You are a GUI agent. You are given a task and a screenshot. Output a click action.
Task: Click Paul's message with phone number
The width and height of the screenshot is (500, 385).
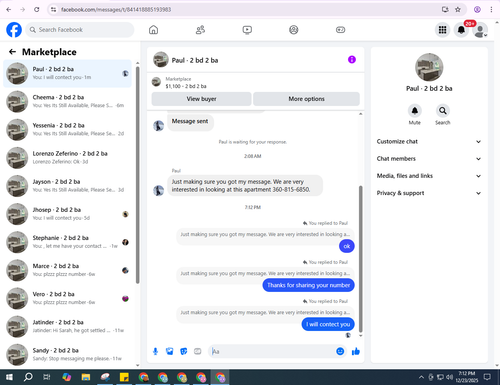pyautogui.click(x=245, y=186)
